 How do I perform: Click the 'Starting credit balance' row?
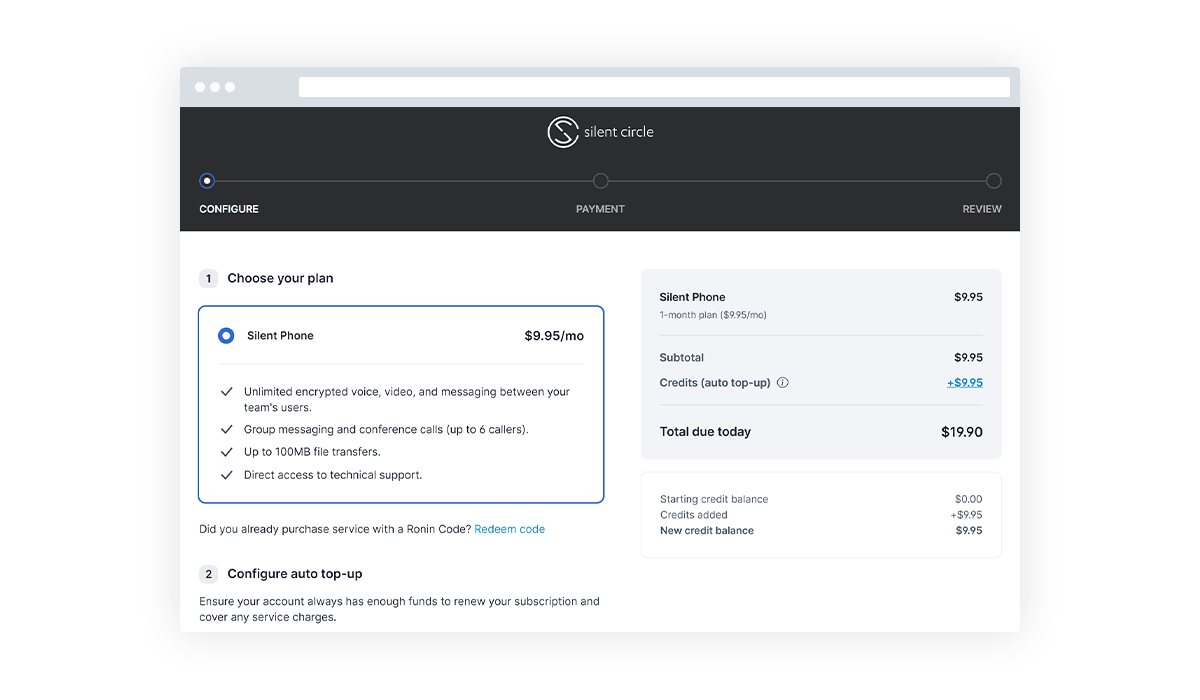click(821, 499)
